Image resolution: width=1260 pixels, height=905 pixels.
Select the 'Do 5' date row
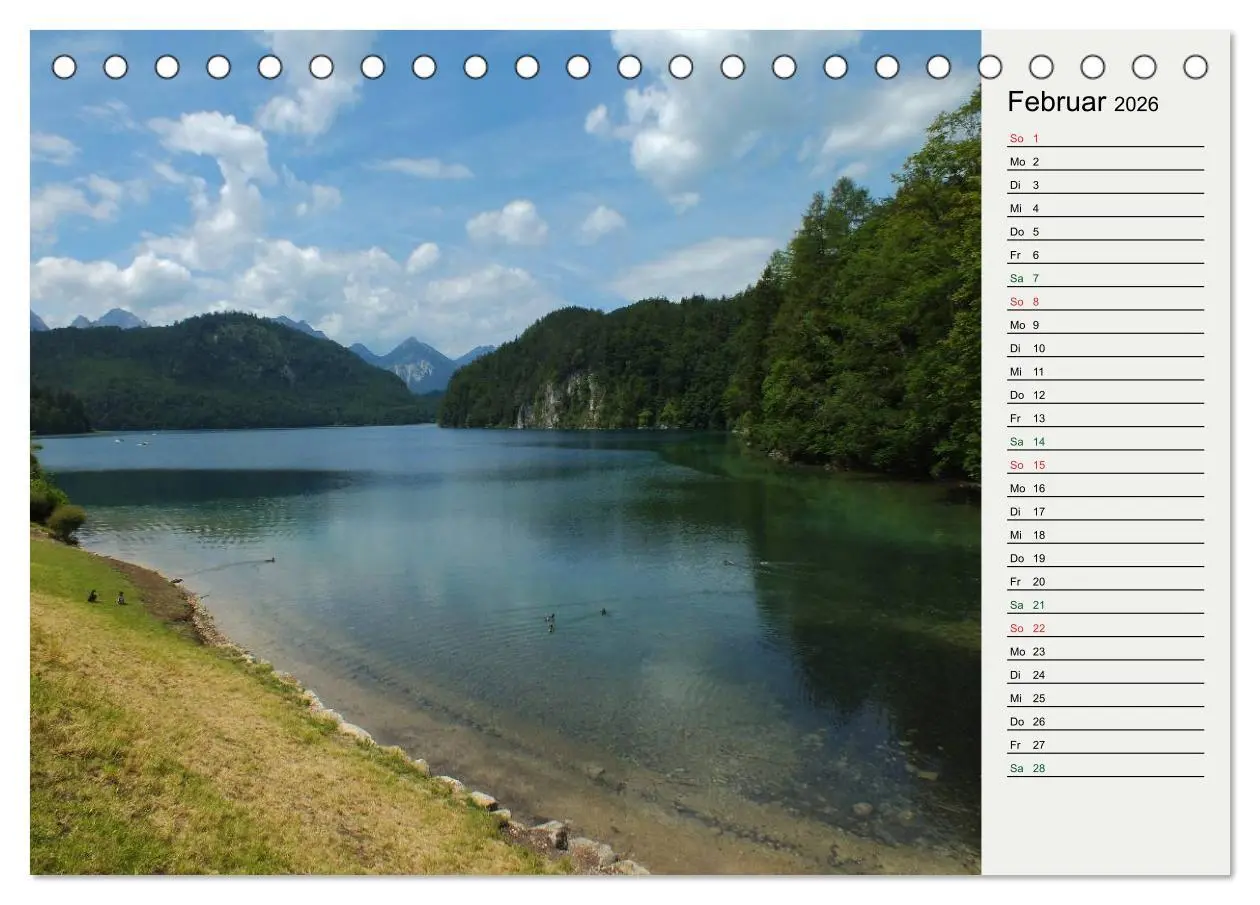point(1105,231)
